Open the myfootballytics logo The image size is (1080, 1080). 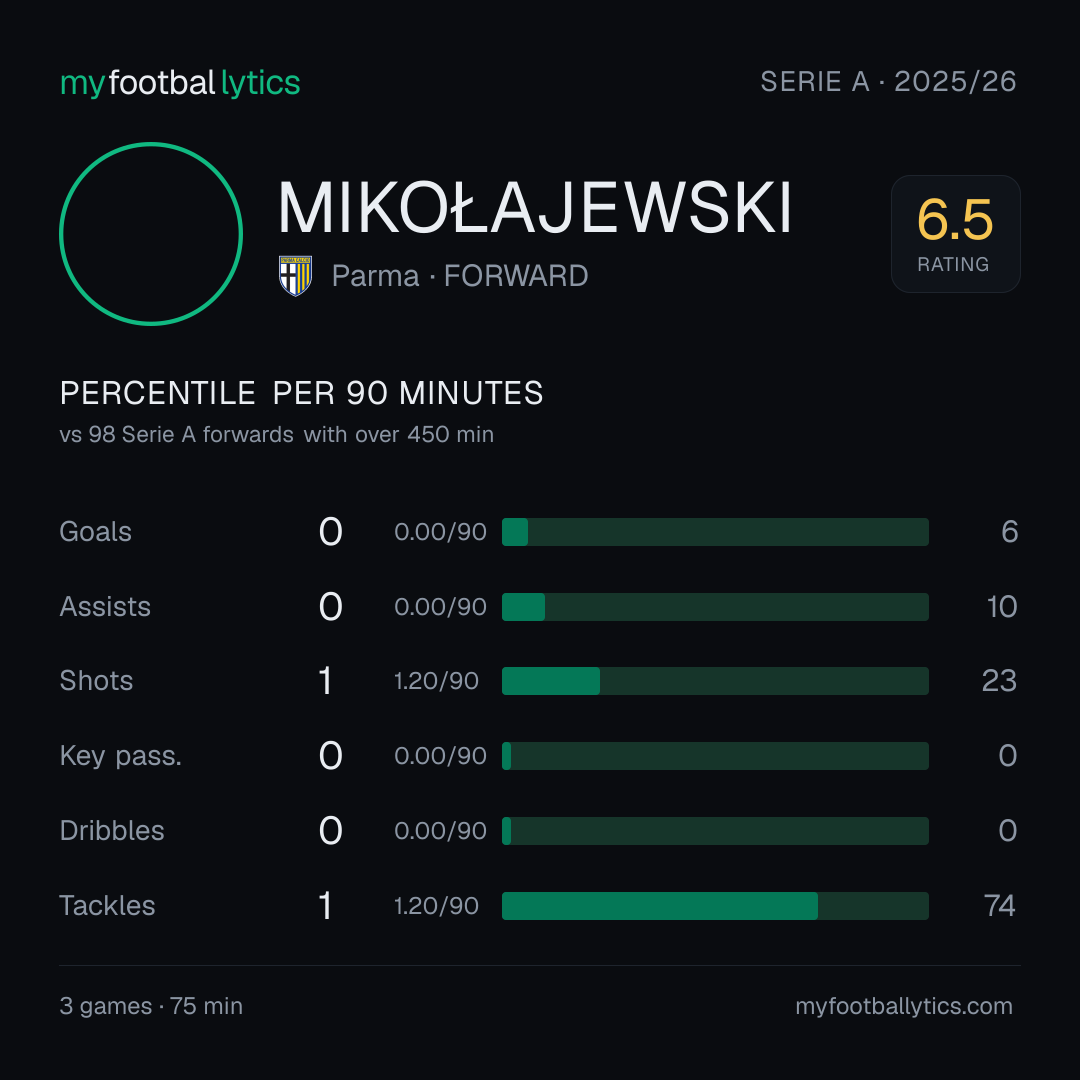pyautogui.click(x=180, y=83)
